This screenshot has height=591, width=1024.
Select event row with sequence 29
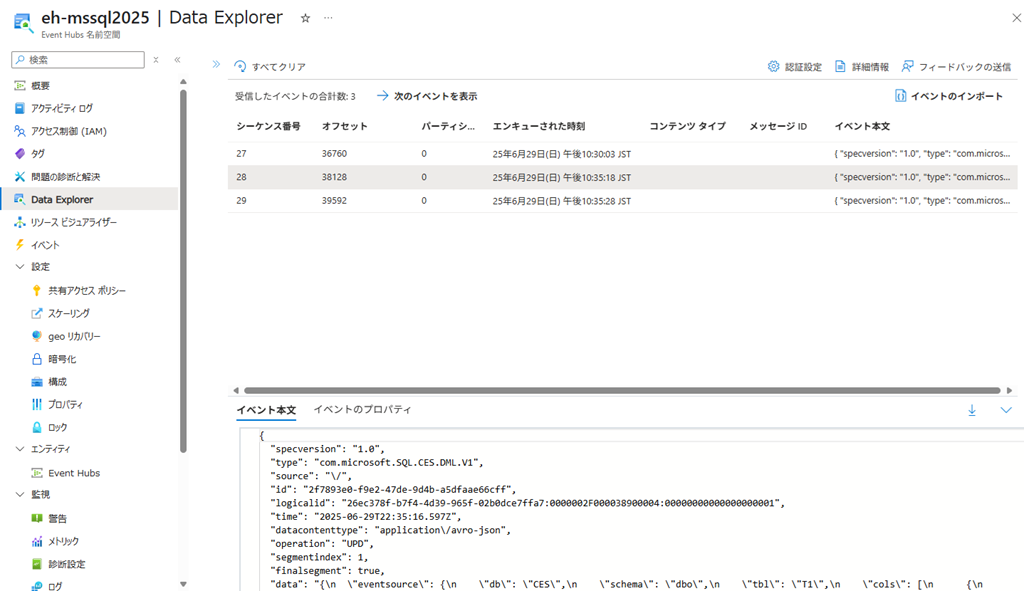622,201
